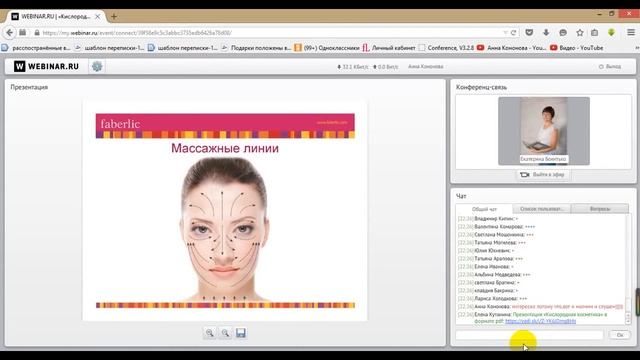Open the first 'шаблон переписки-1...' bookmark with arrow icon

click(x=109, y=48)
